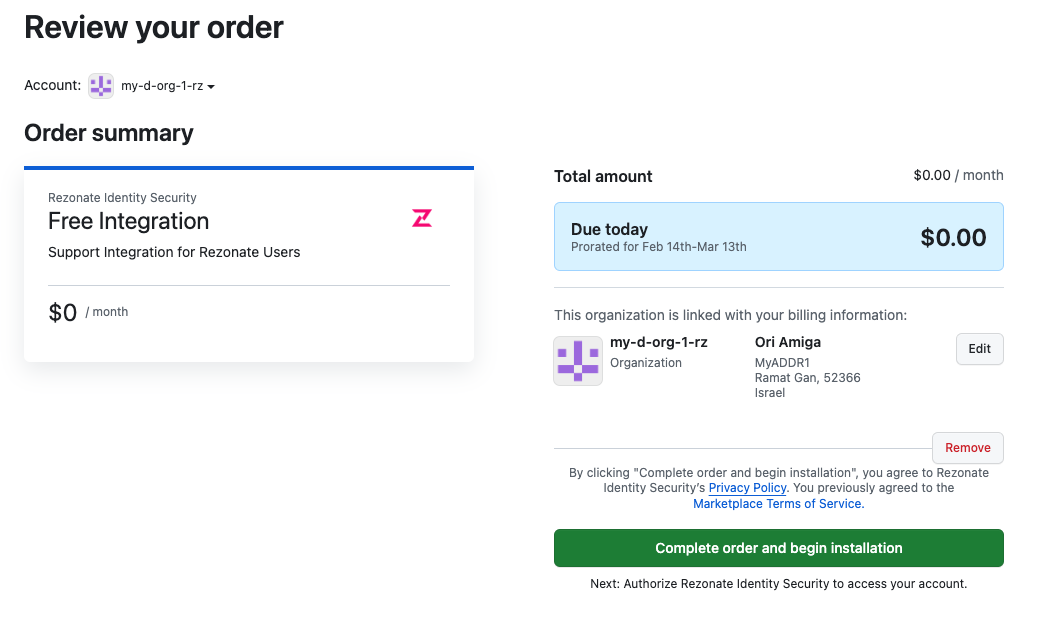
Task: Edit the billing information
Action: click(979, 349)
